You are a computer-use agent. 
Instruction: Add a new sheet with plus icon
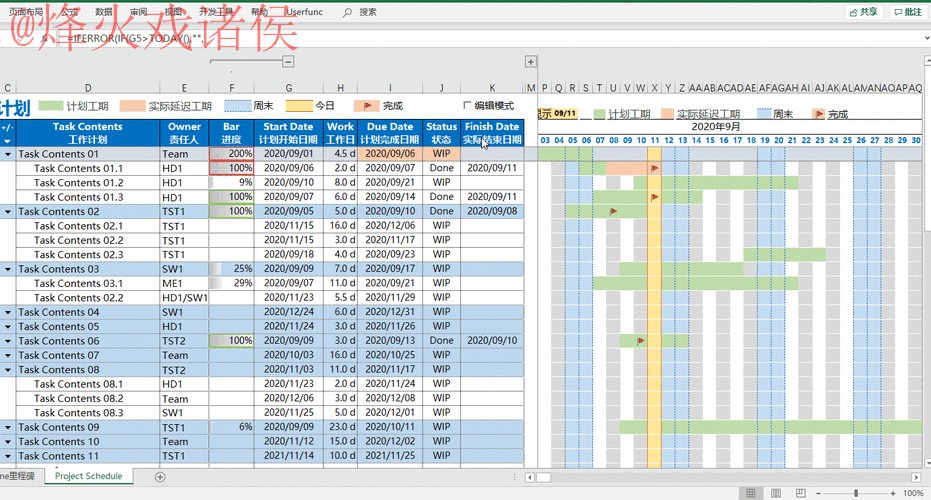[x=160, y=477]
